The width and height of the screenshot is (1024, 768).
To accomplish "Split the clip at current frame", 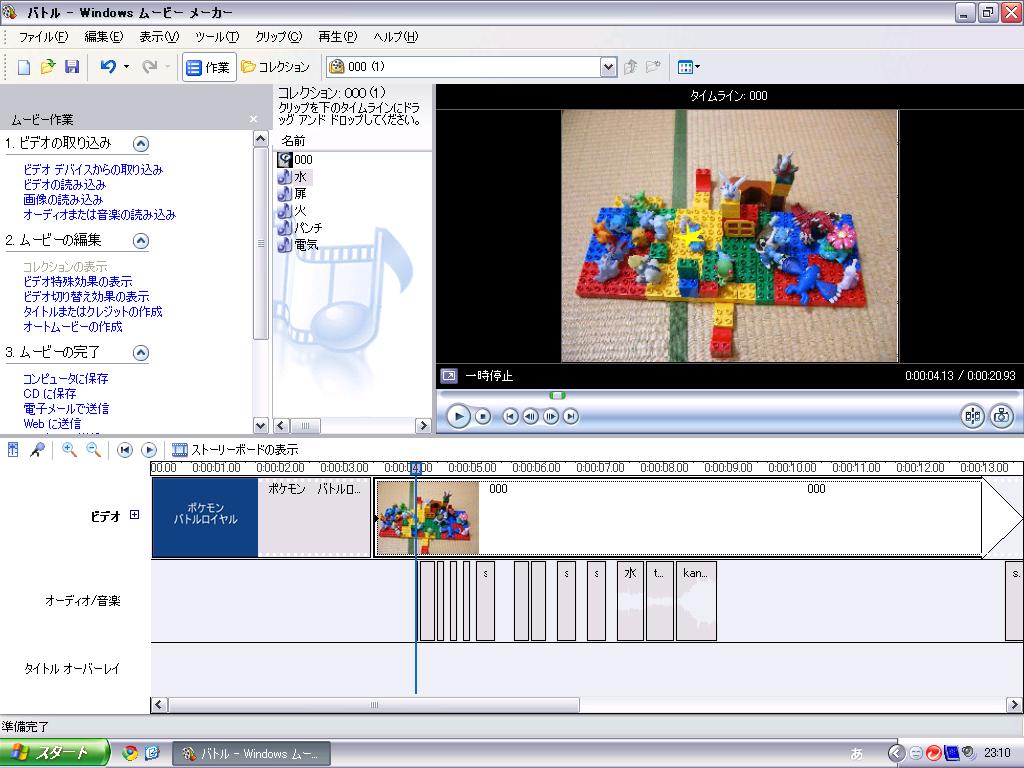I will (x=972, y=416).
